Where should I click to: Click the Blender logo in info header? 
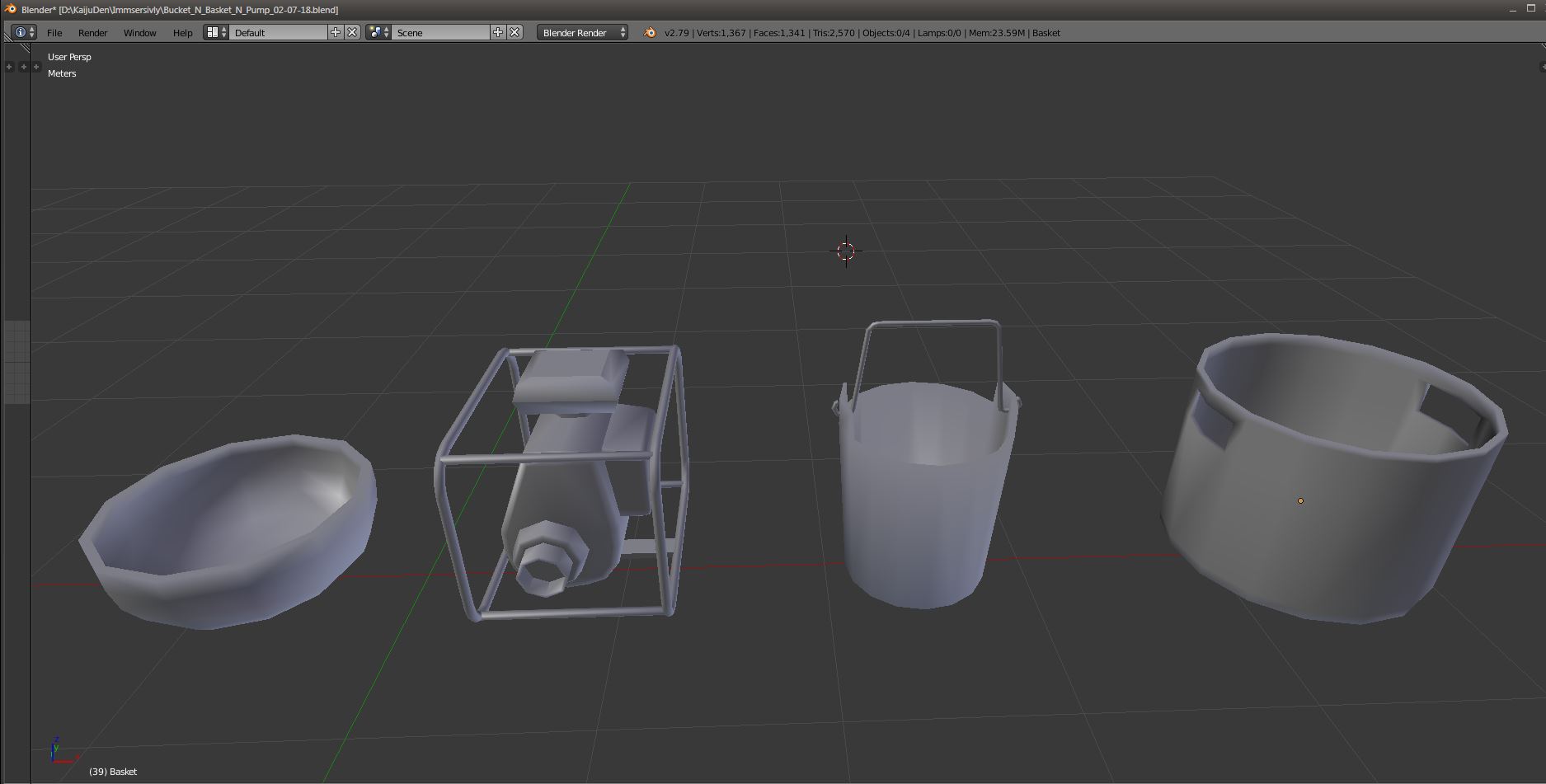pyautogui.click(x=650, y=33)
